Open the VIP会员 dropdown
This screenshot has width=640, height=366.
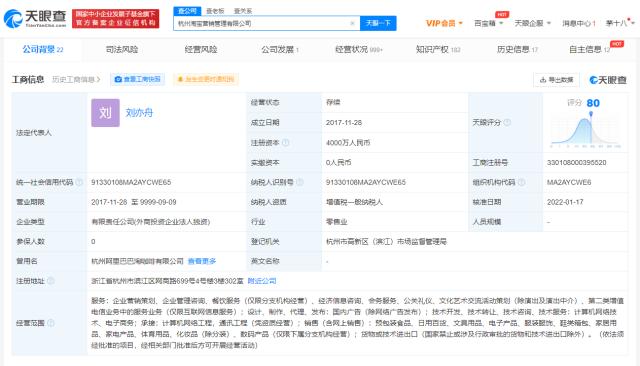pos(444,23)
